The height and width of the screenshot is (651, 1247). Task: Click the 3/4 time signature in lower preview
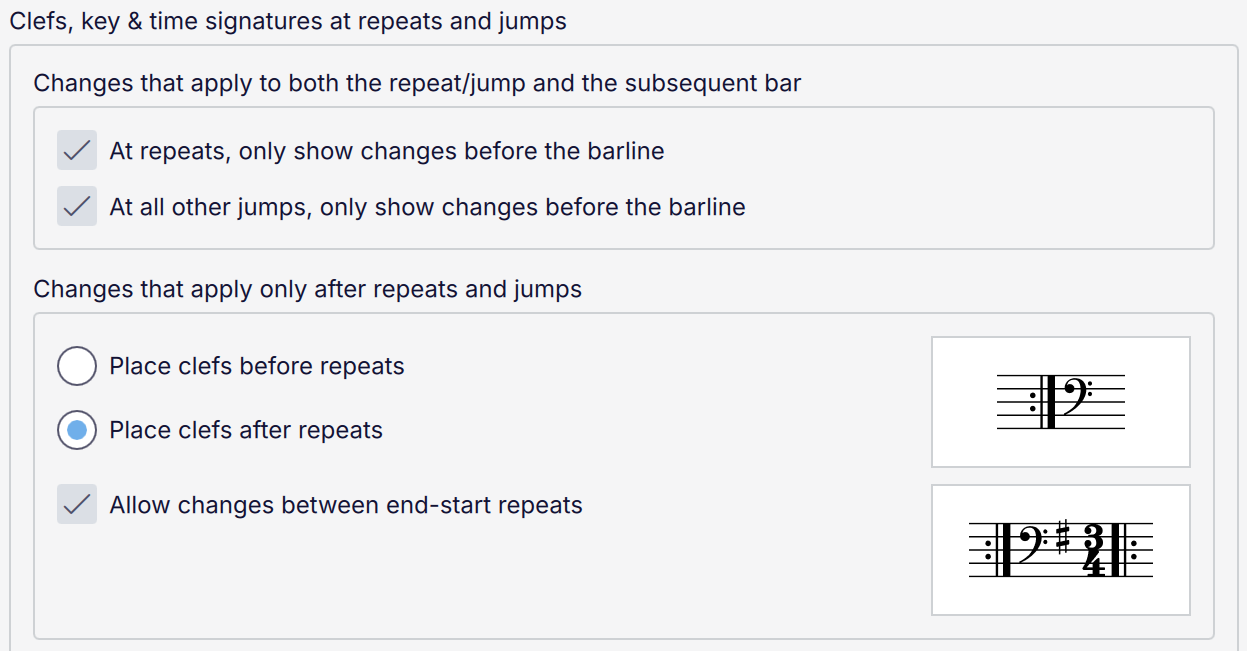click(x=1094, y=549)
